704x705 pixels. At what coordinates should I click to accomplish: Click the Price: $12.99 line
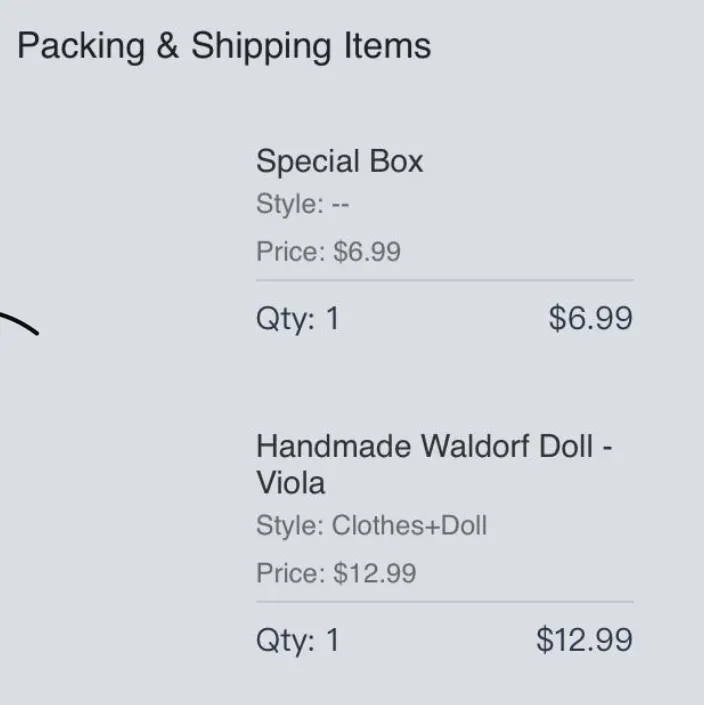(336, 573)
